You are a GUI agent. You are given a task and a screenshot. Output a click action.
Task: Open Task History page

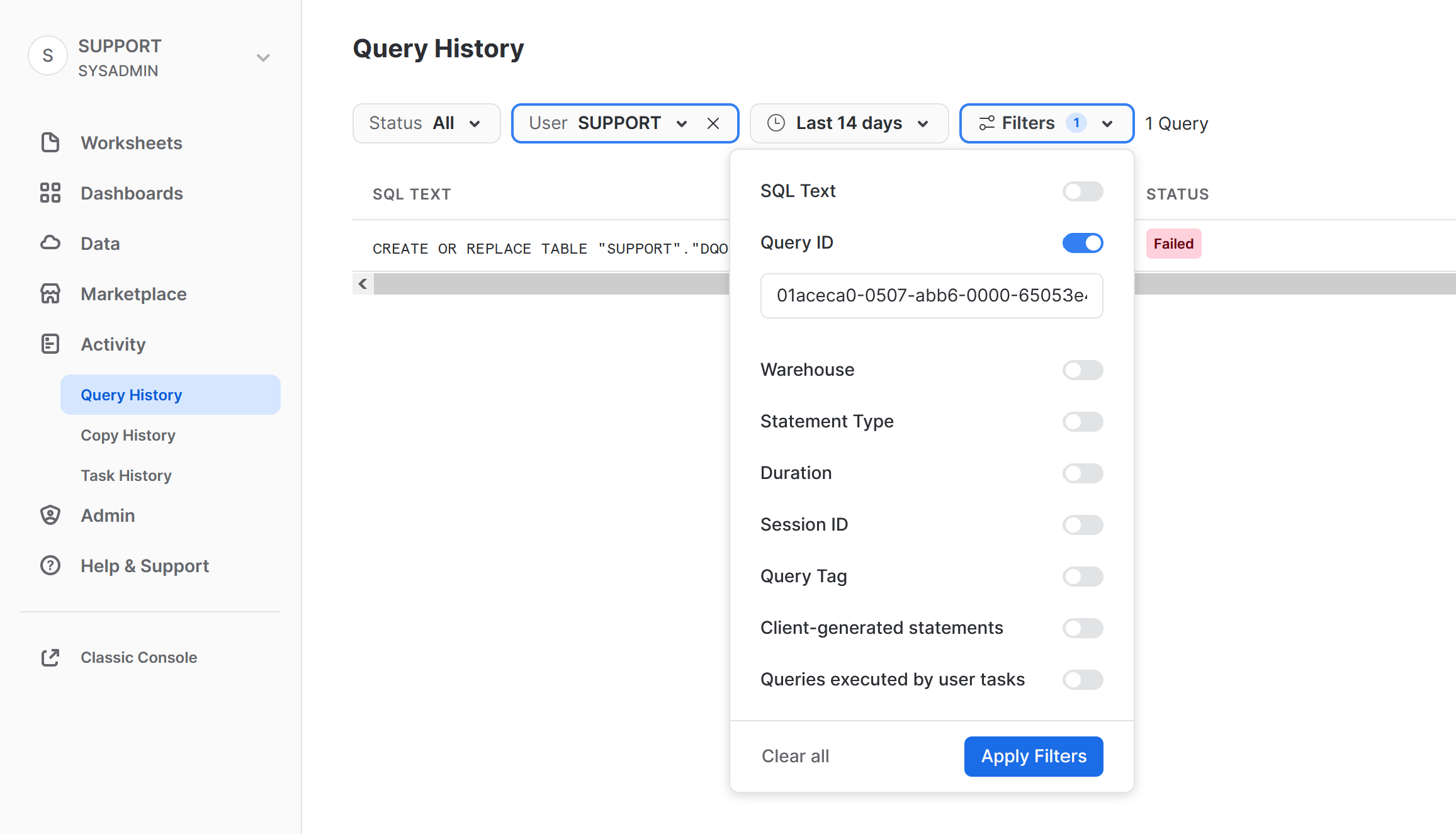pos(126,475)
